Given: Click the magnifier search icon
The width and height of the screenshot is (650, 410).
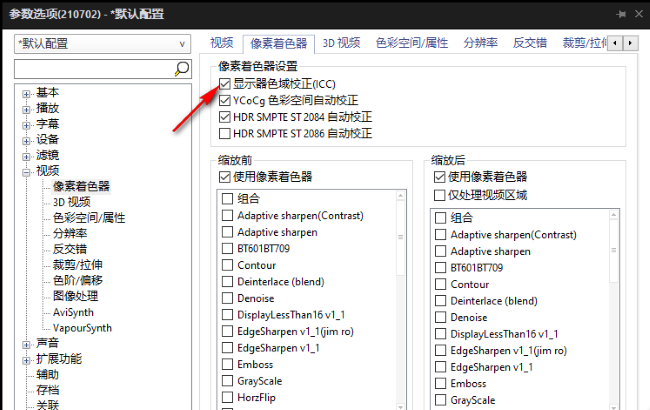Looking at the screenshot, I should coord(181,68).
